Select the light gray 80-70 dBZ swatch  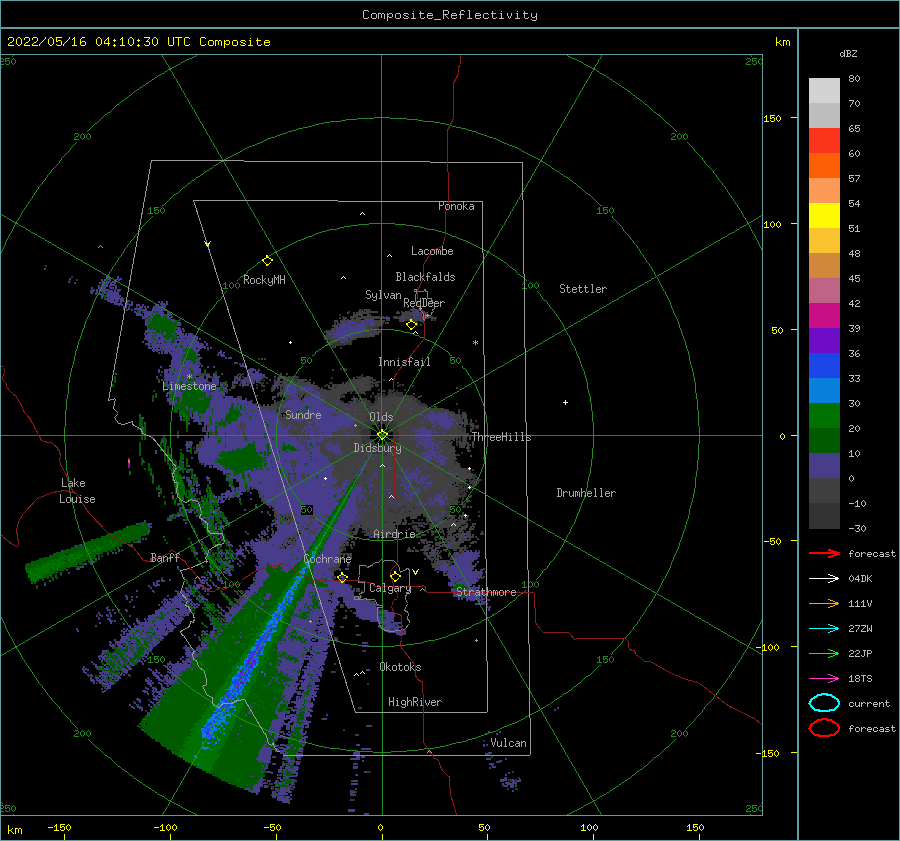tap(824, 91)
